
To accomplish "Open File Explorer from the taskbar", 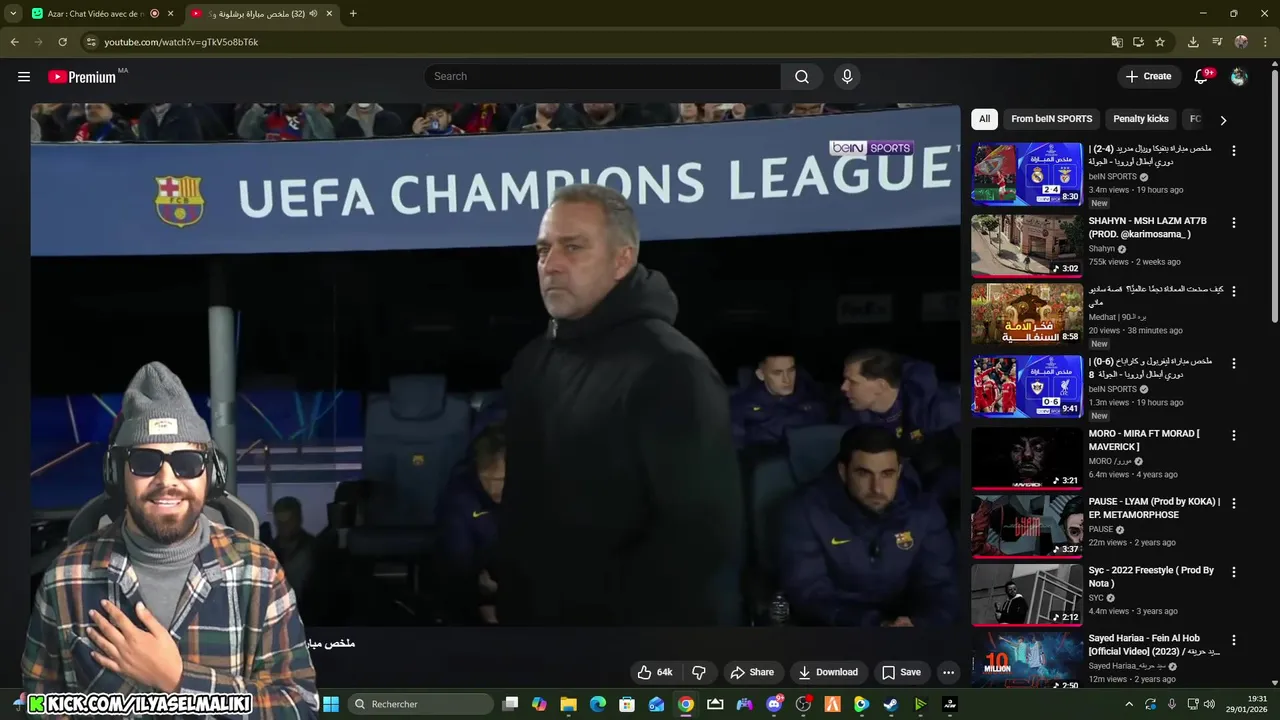I will (x=568, y=704).
